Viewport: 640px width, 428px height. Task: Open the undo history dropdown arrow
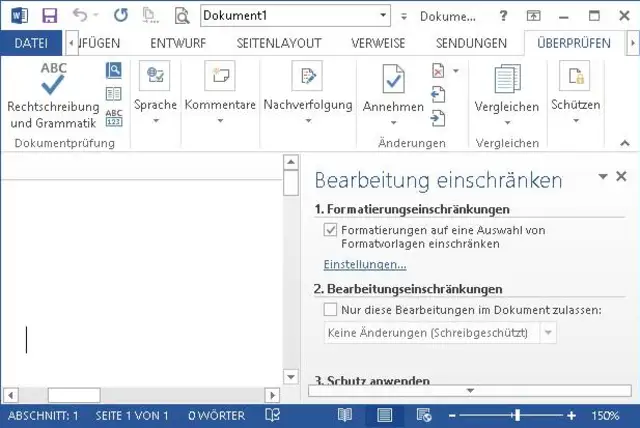click(x=96, y=15)
